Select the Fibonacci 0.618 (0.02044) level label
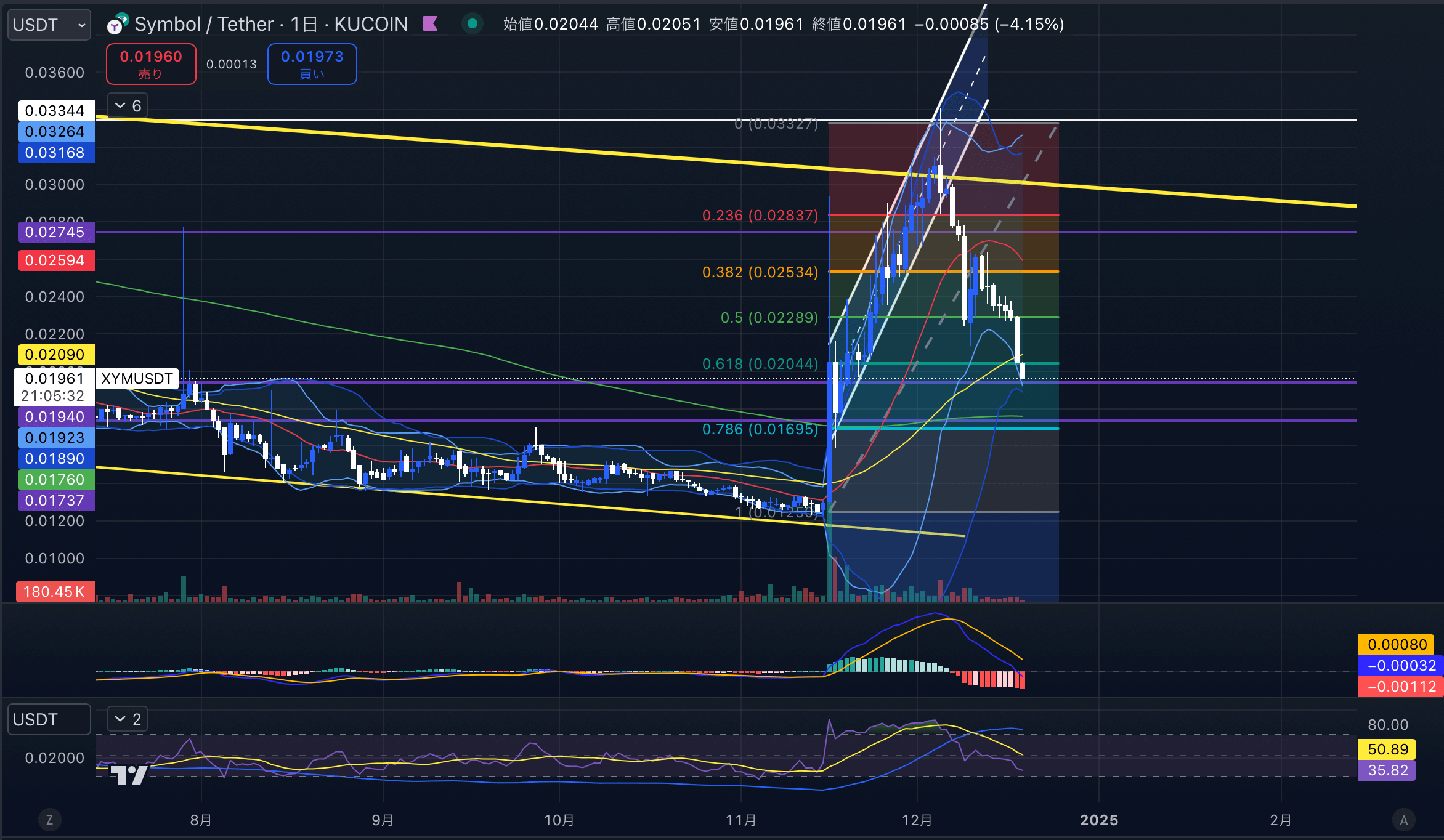Image resolution: width=1444 pixels, height=840 pixels. pos(760,364)
